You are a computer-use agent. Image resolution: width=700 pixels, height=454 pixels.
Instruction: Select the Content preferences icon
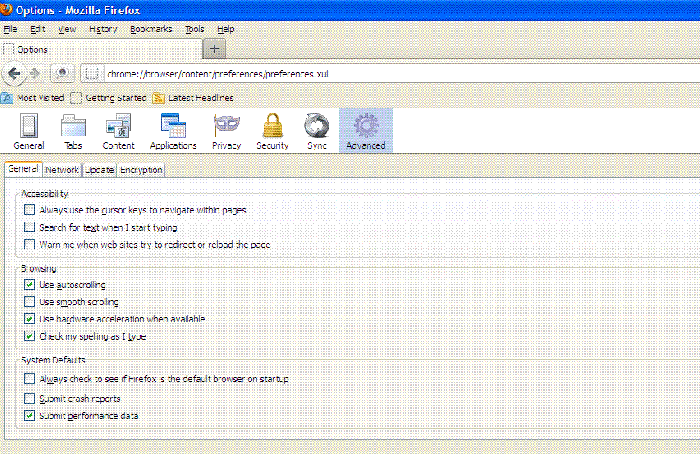click(x=119, y=130)
